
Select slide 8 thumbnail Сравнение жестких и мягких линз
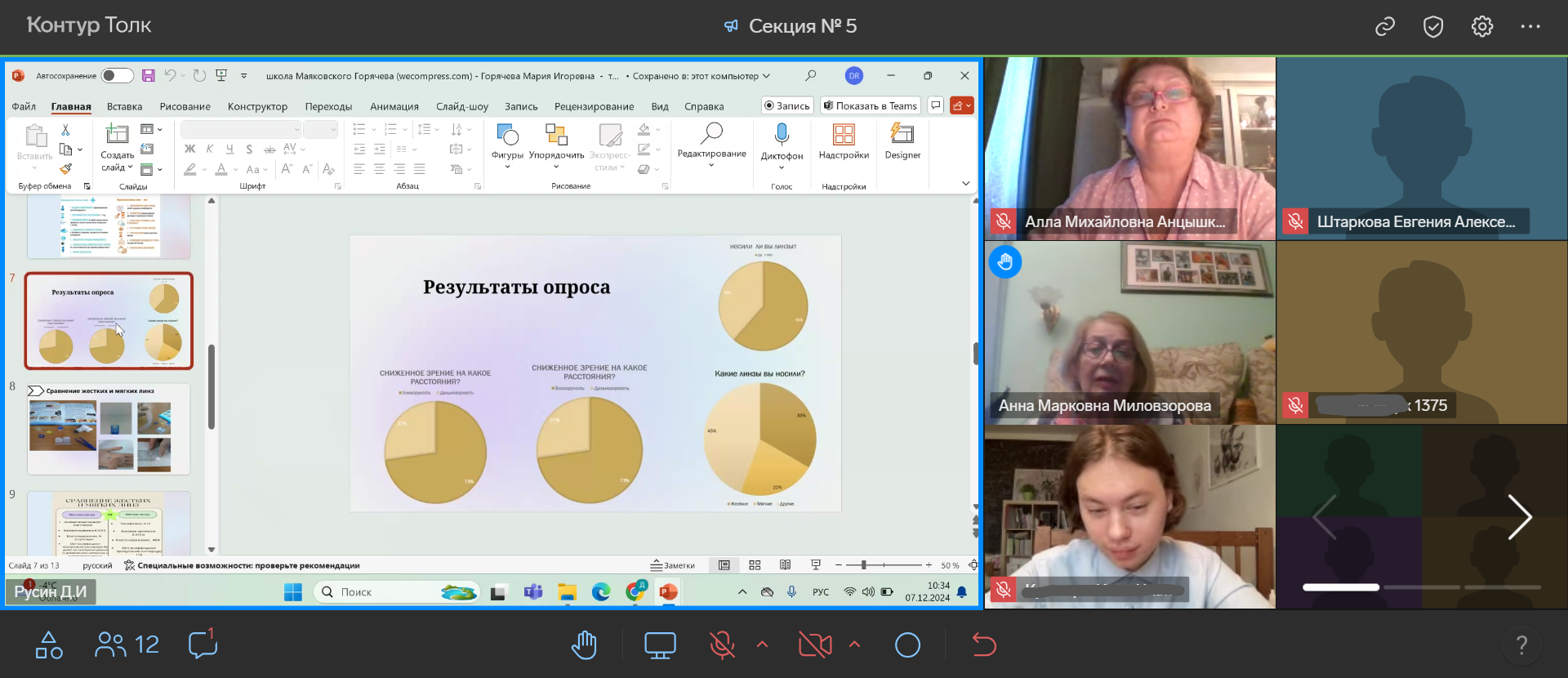point(109,429)
